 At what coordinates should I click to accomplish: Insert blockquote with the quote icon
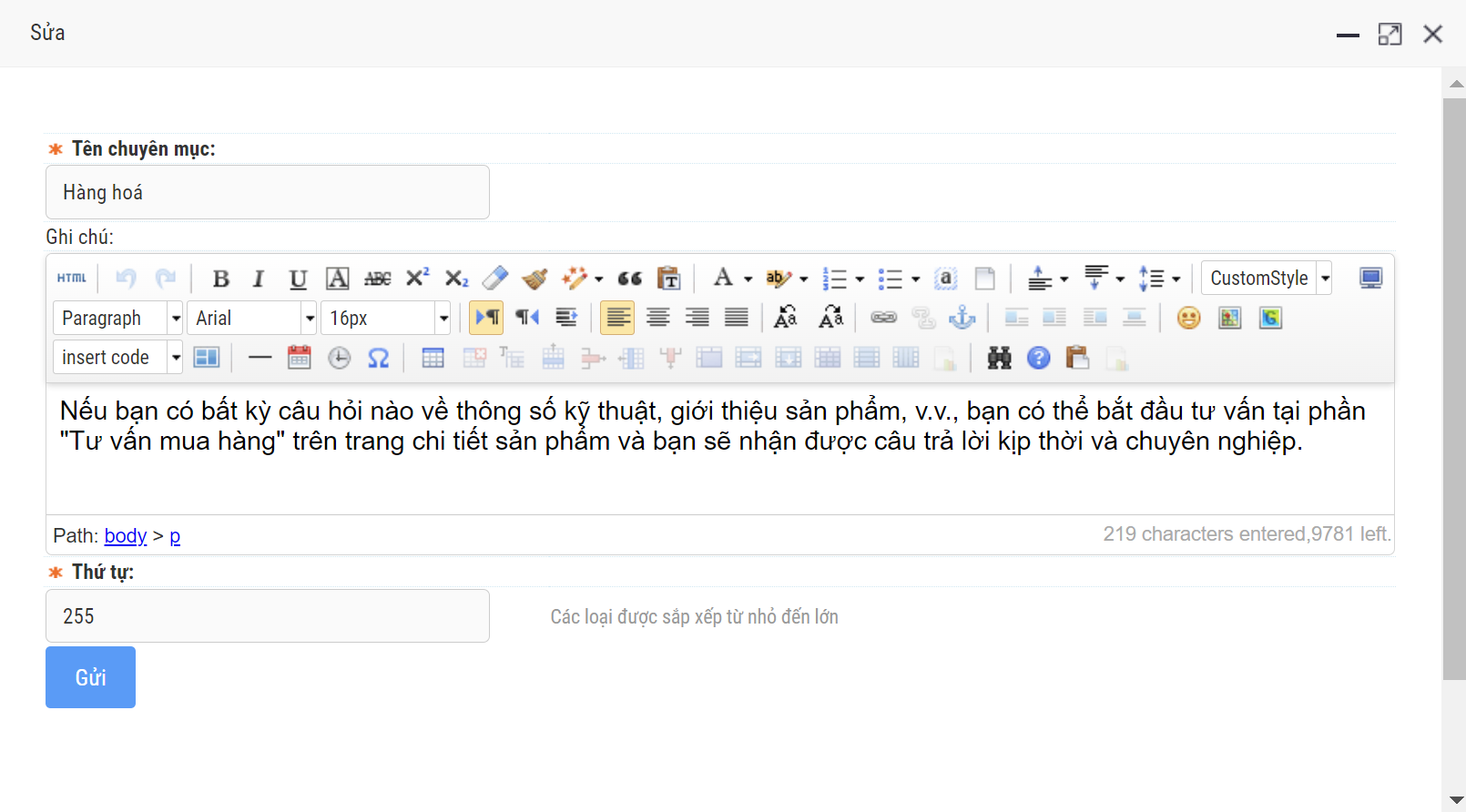point(629,279)
